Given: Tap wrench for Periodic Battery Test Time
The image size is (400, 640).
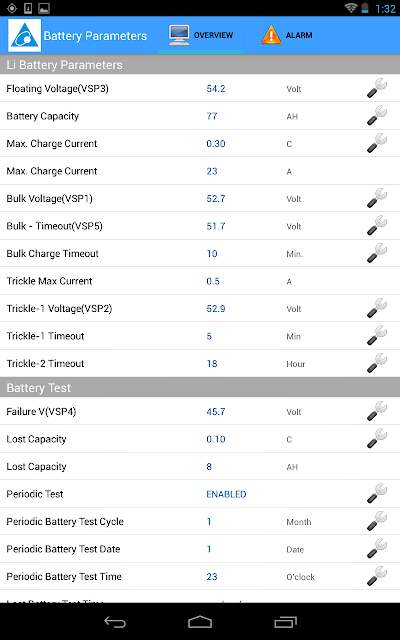Looking at the screenshot, I should point(377,576).
